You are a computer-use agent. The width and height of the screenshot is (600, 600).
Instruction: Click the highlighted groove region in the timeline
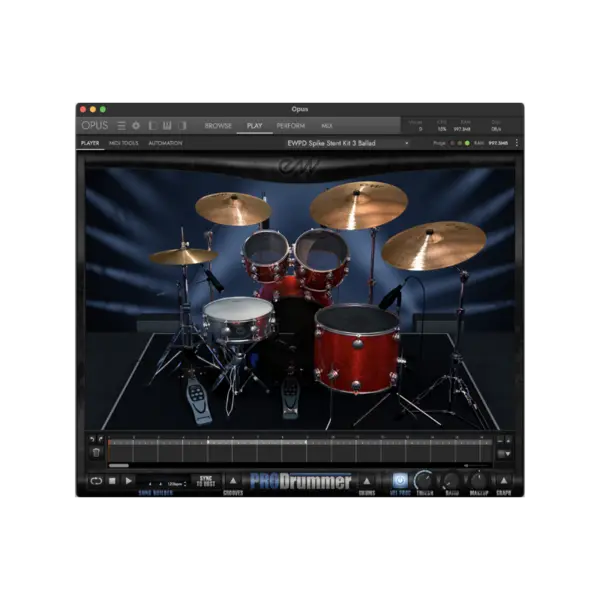tap(256, 442)
